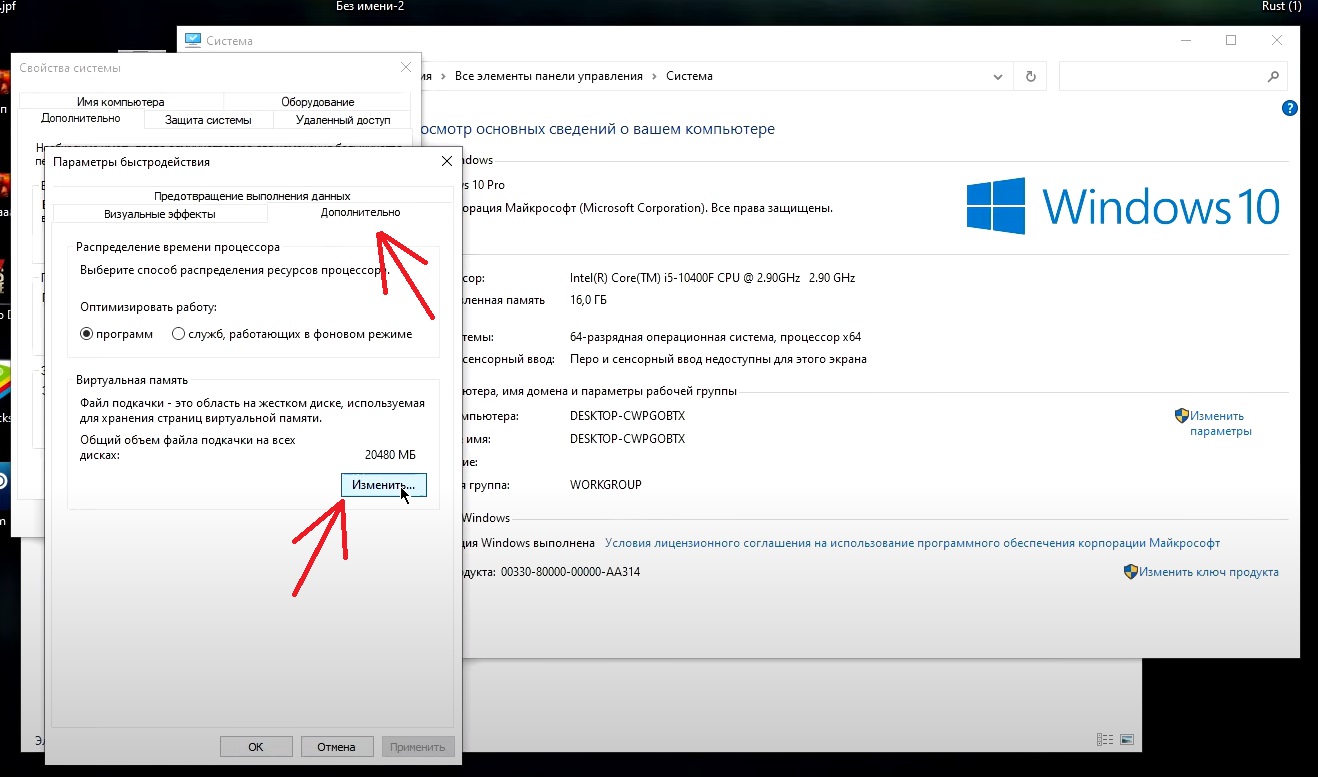1318x777 pixels.
Task: Click the Система window title bar icon
Action: pos(192,41)
